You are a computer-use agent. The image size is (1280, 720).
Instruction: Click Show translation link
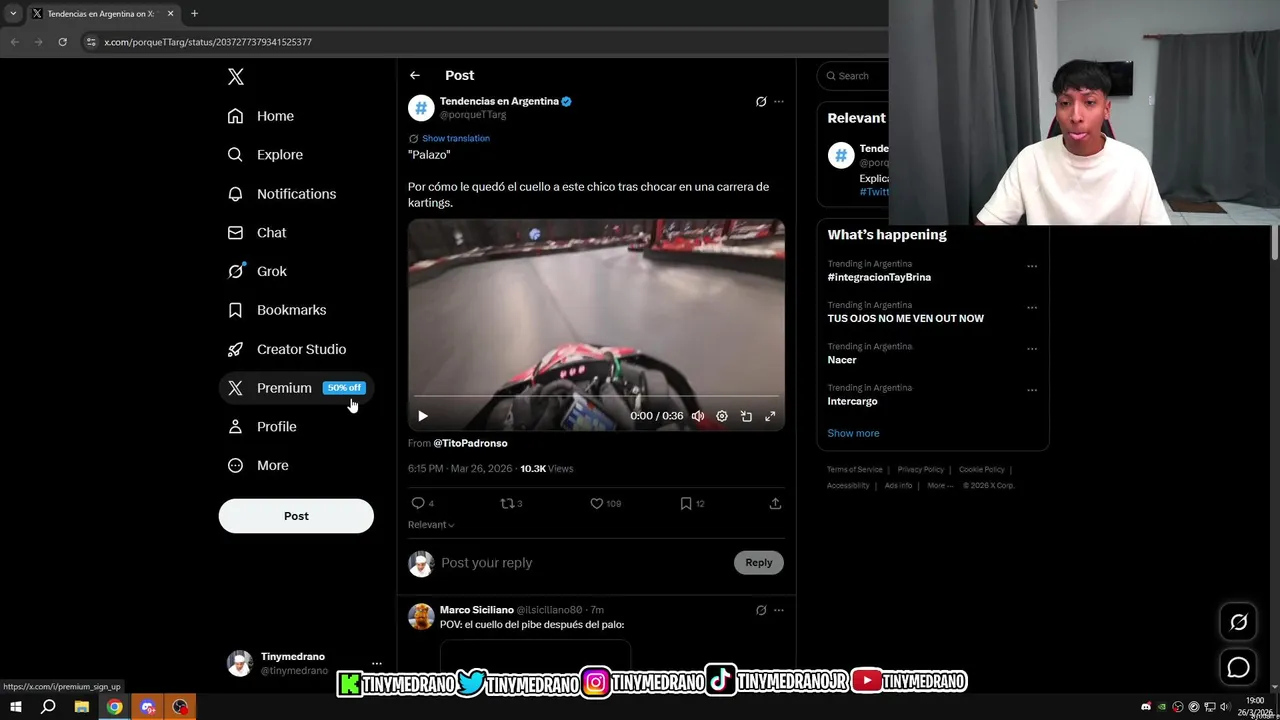tap(456, 138)
